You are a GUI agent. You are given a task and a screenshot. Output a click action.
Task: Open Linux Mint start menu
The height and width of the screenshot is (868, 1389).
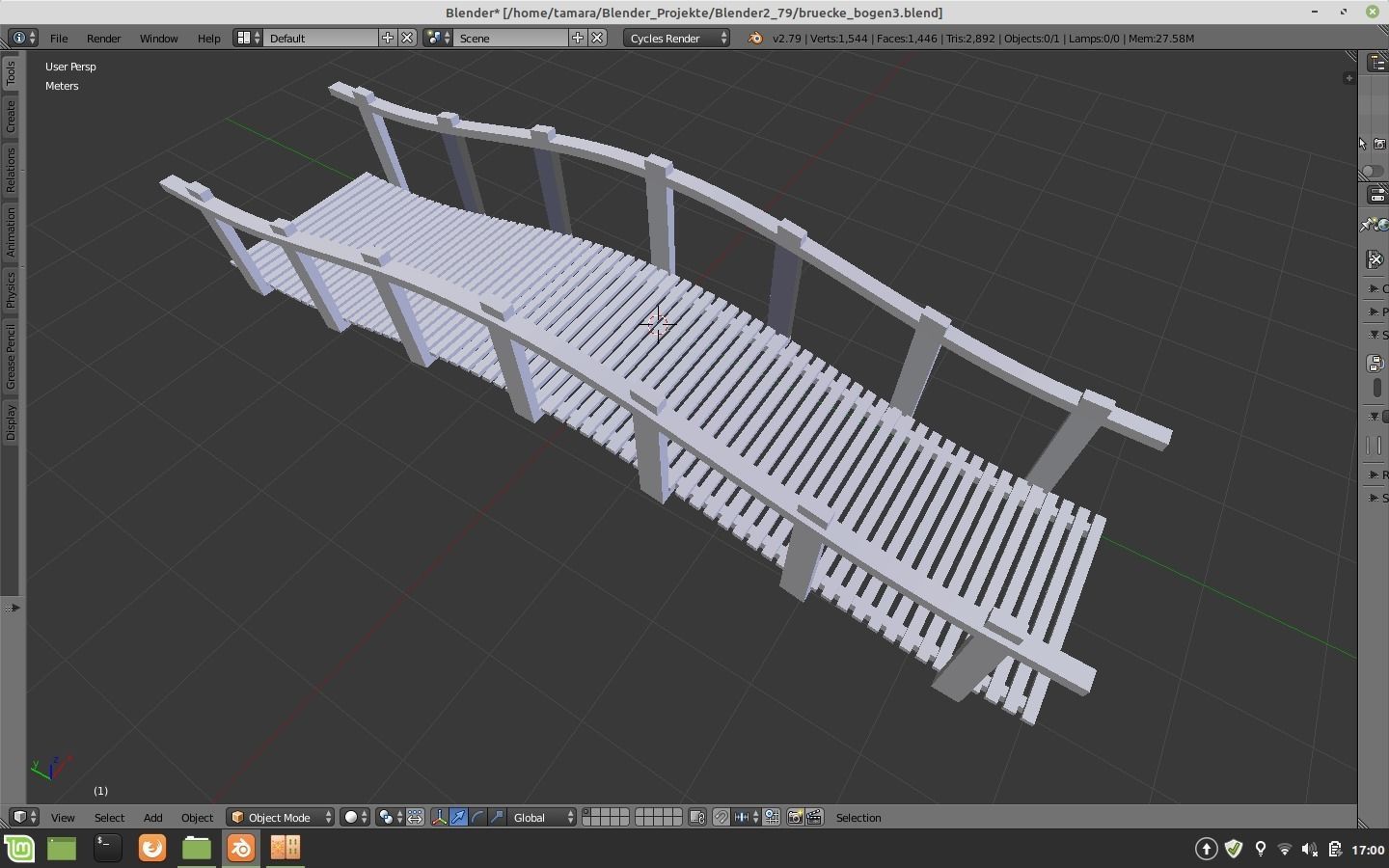tap(19, 849)
